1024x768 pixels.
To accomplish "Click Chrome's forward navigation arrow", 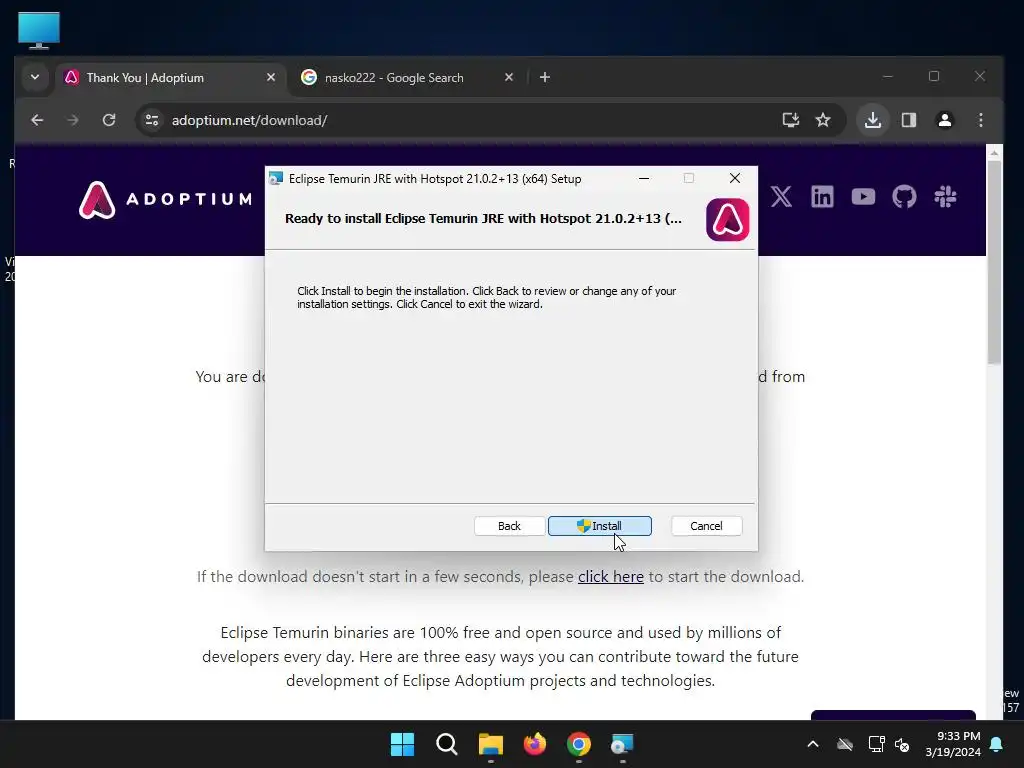I will 72,120.
